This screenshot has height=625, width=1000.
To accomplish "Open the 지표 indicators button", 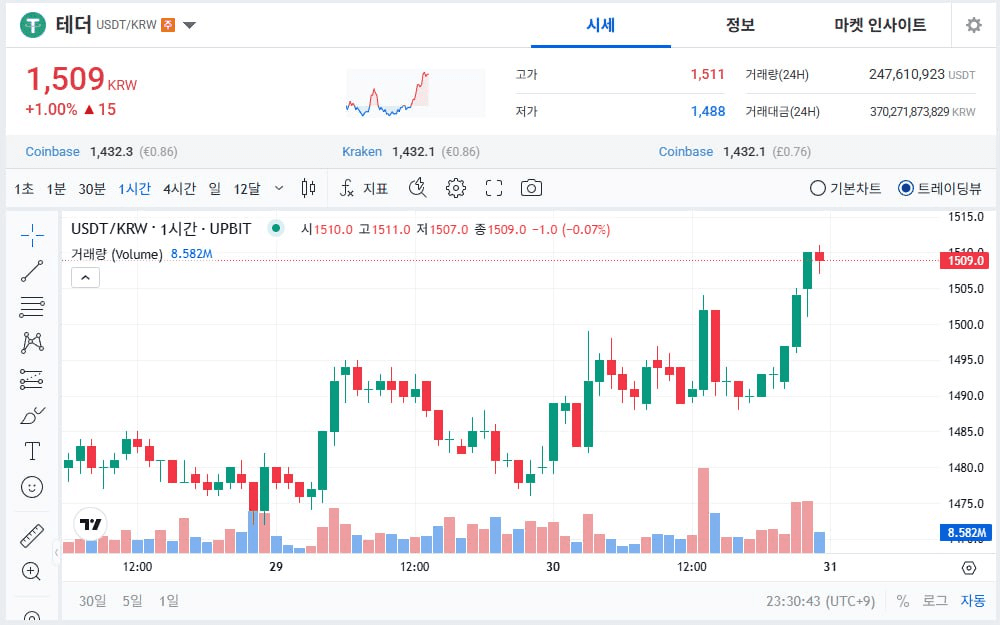I will [364, 188].
